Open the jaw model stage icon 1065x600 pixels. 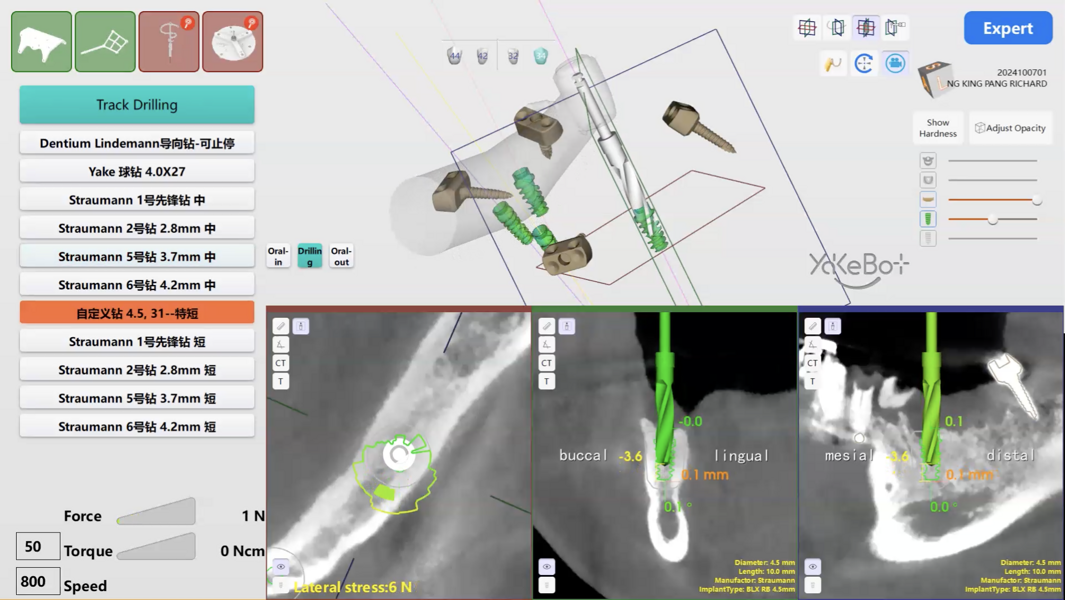(41, 41)
